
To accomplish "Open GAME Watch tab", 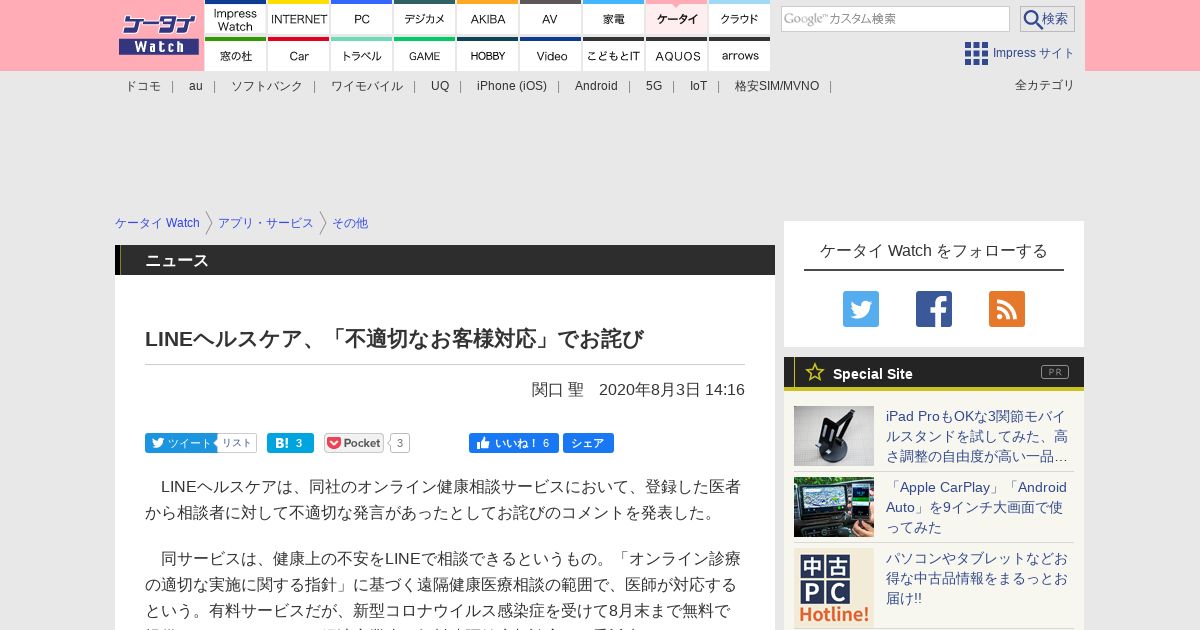I will pyautogui.click(x=425, y=54).
